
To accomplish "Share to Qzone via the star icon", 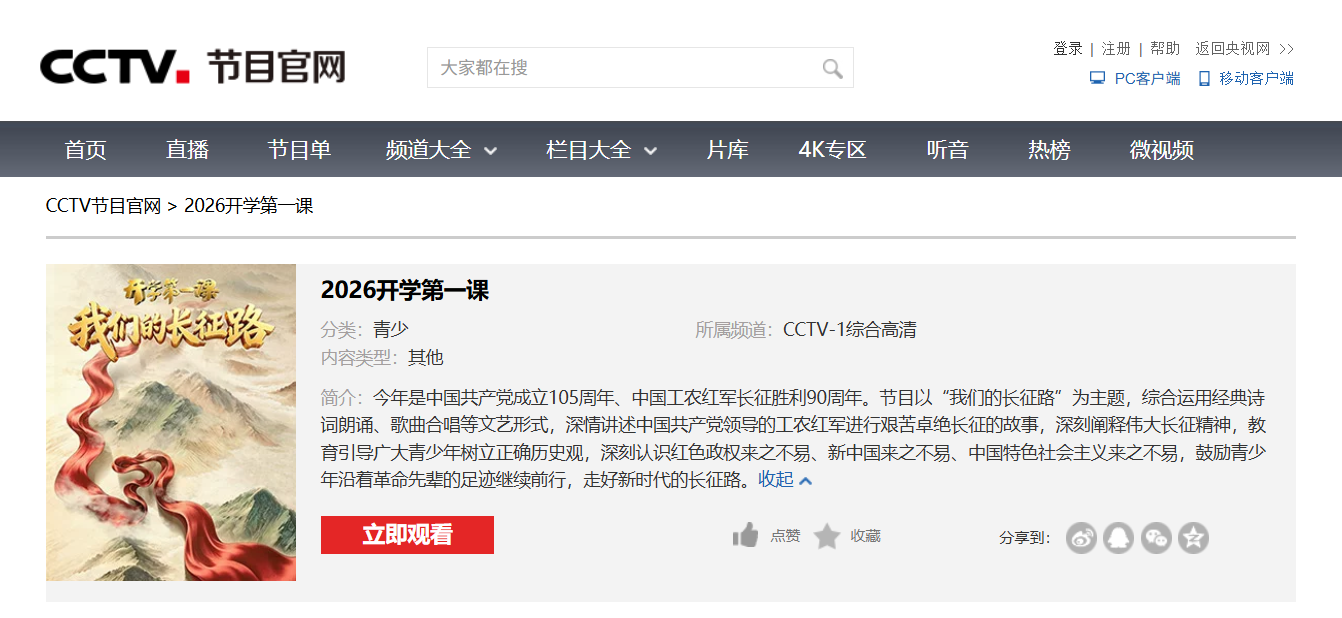I will click(1193, 538).
